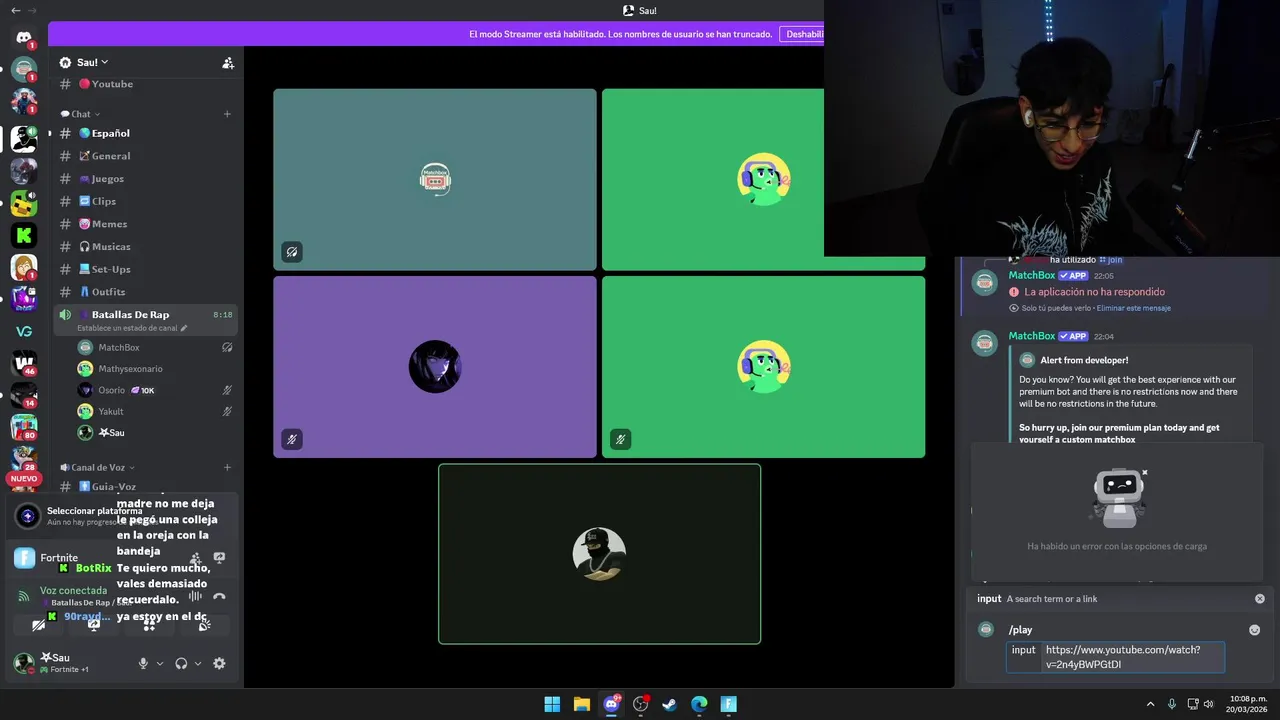Open the Guia-Voz channel
This screenshot has height=720, width=1280.
pyautogui.click(x=143, y=487)
